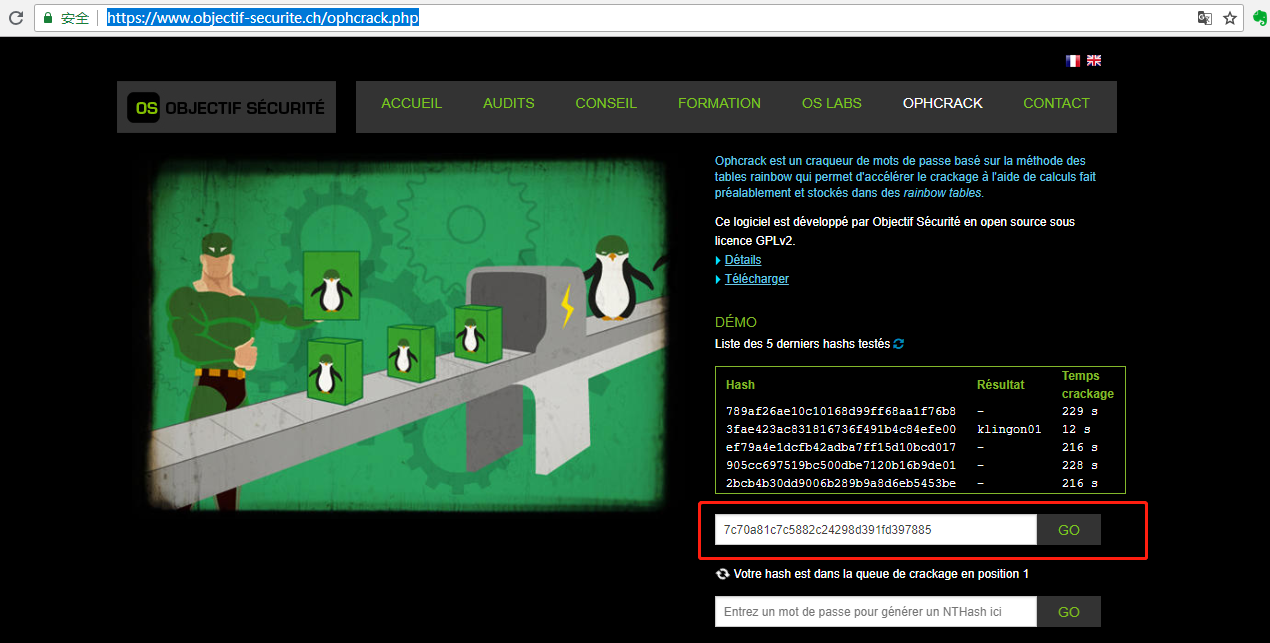Viewport: 1270px width, 643px height.
Task: Click the Objectif Sécurité logo
Action: click(226, 107)
